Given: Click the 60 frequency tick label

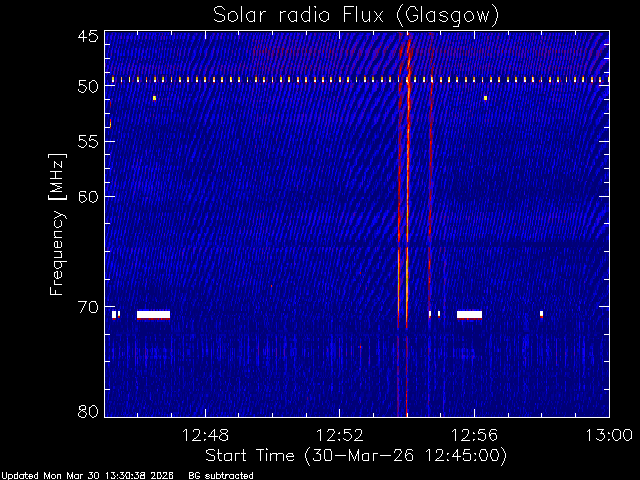Looking at the screenshot, I should 88,197.
